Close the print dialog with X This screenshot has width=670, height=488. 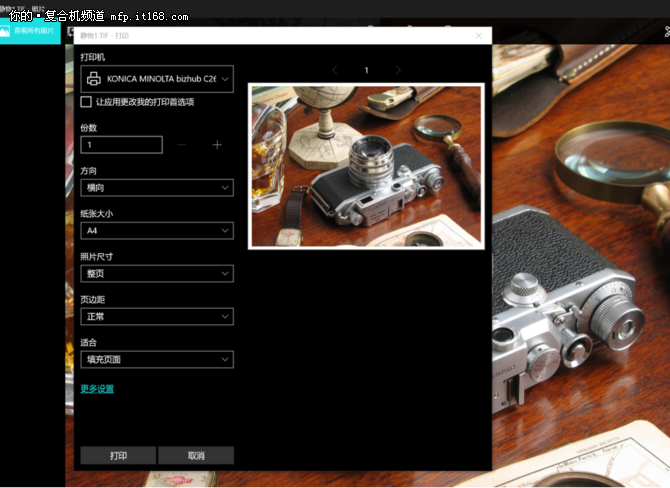[x=479, y=36]
